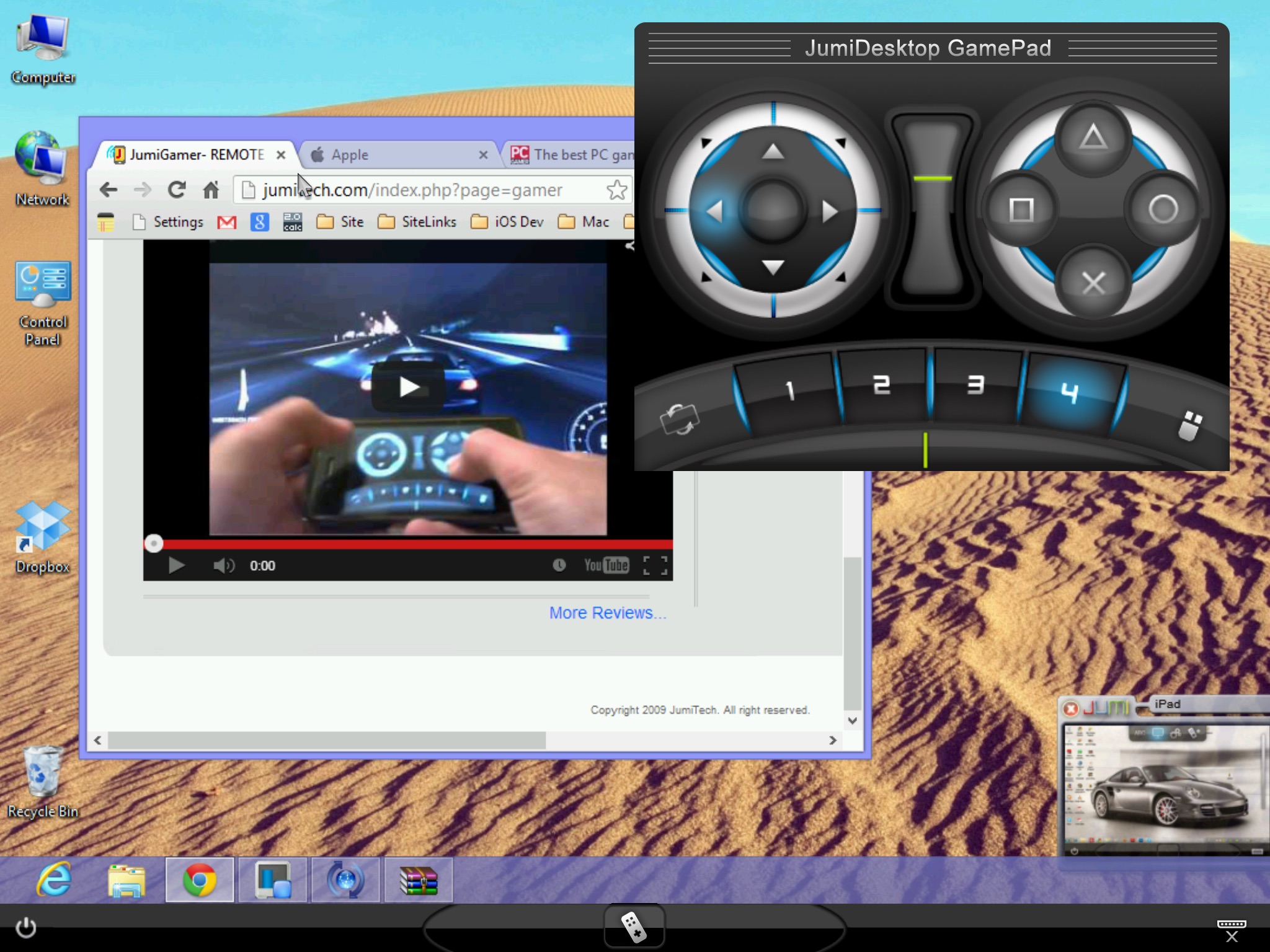The width and height of the screenshot is (1270, 952).
Task: Open the Control Panel desktop icon
Action: click(43, 304)
